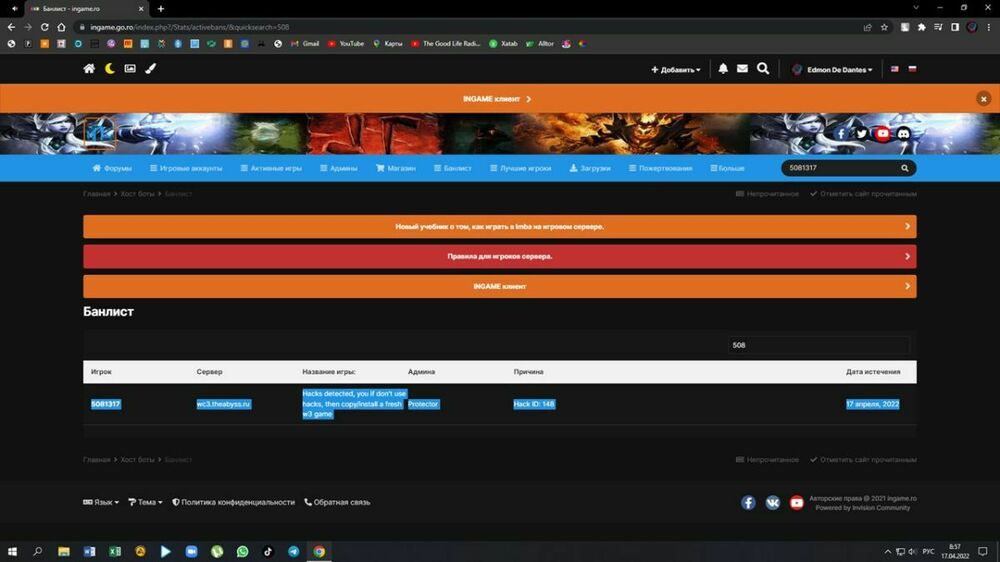The image size is (1000, 562).
Task: Open the Discord icon on the banner
Action: [904, 134]
